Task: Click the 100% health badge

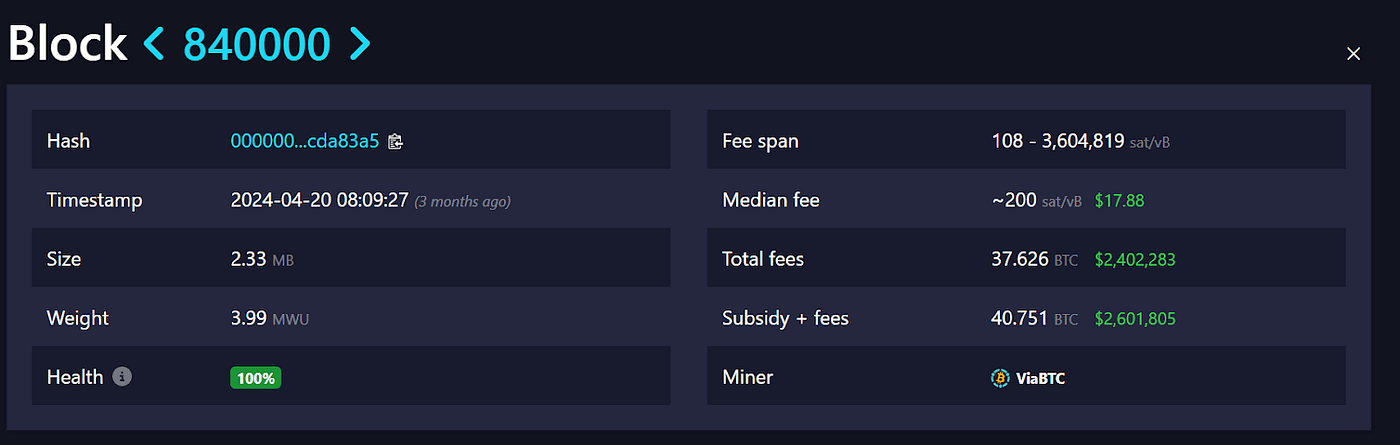Action: pyautogui.click(x=257, y=378)
